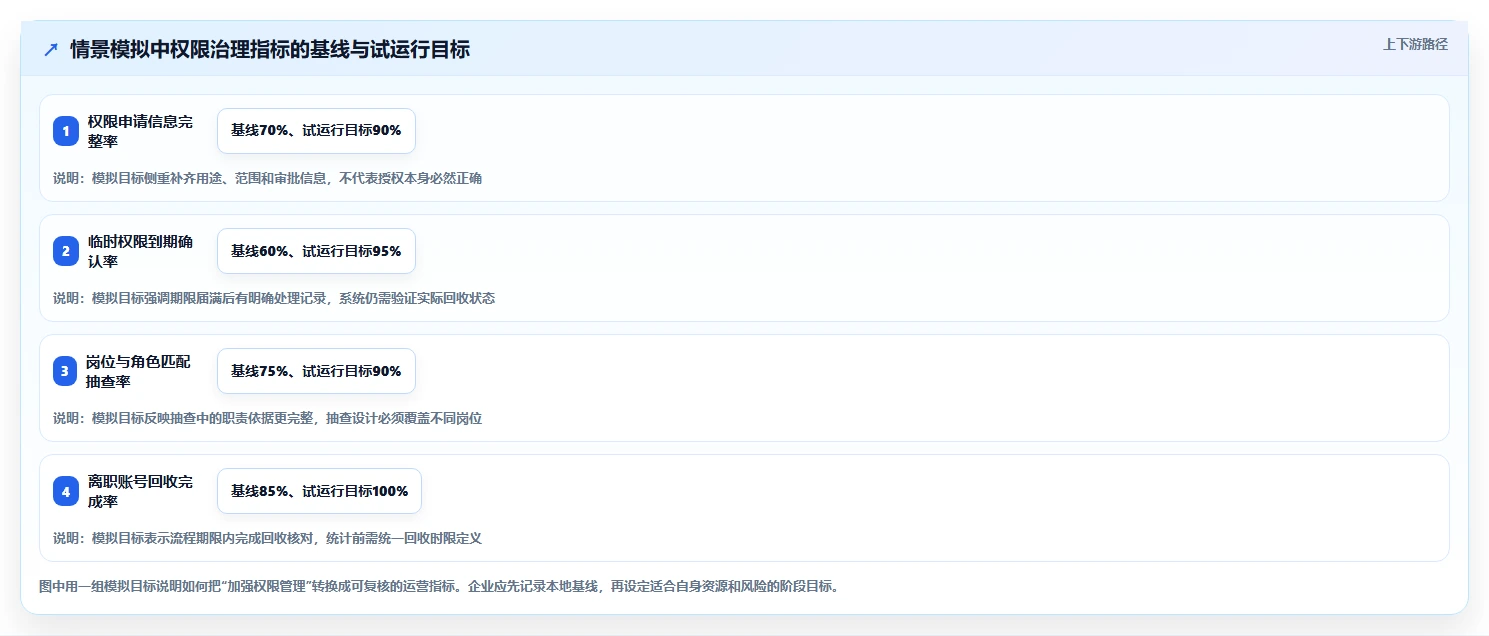The height and width of the screenshot is (636, 1489).
Task: Click the title 情景模拟中权限治理指标的基线与试运行目标
Action: pyautogui.click(x=270, y=49)
